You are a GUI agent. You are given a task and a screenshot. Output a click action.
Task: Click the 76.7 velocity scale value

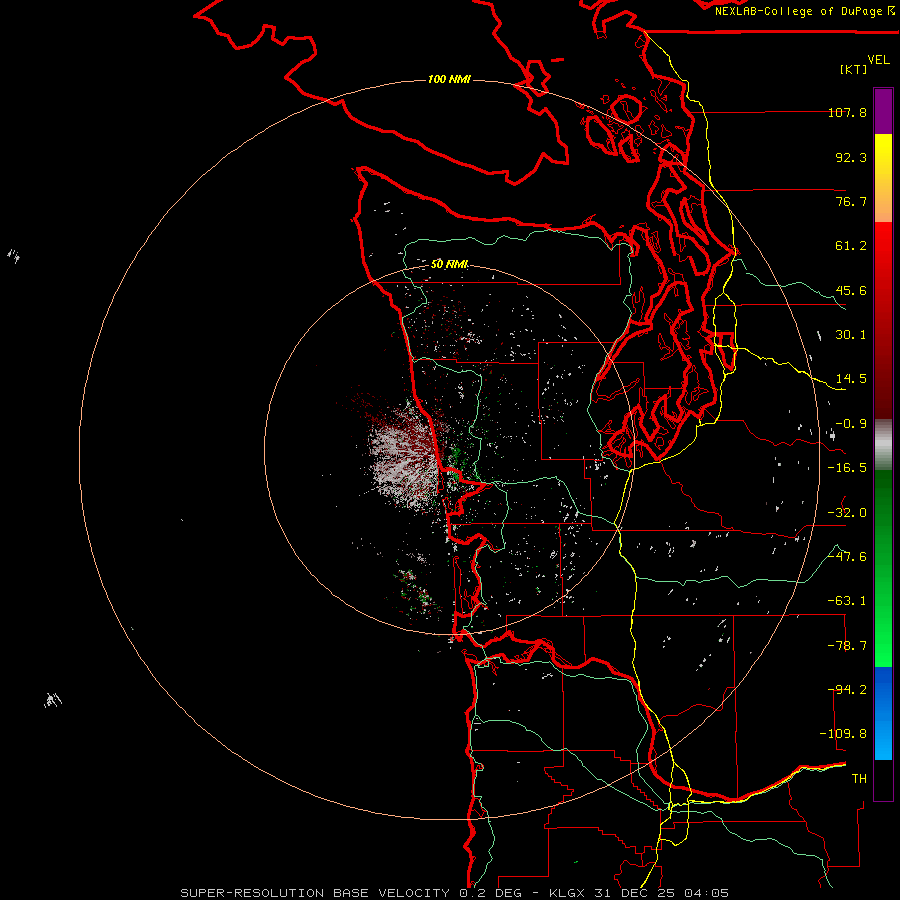[x=851, y=201]
